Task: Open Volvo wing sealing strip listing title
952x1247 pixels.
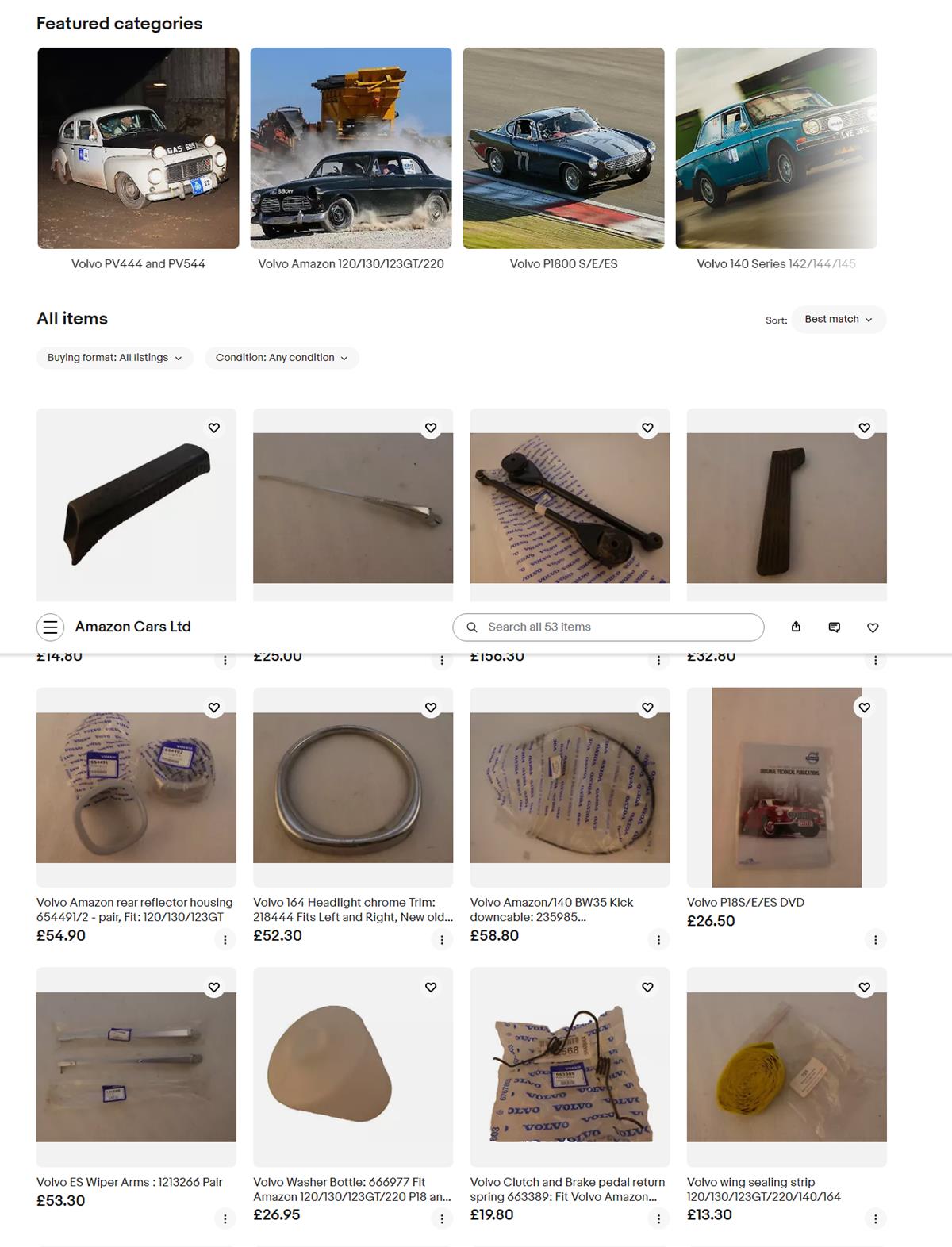Action: 764,1189
